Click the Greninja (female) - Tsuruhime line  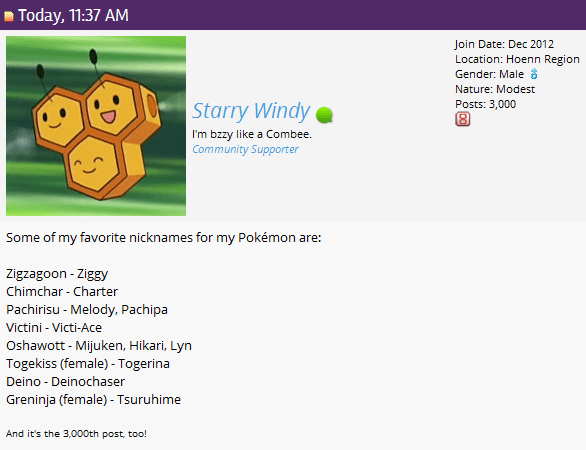pos(93,400)
